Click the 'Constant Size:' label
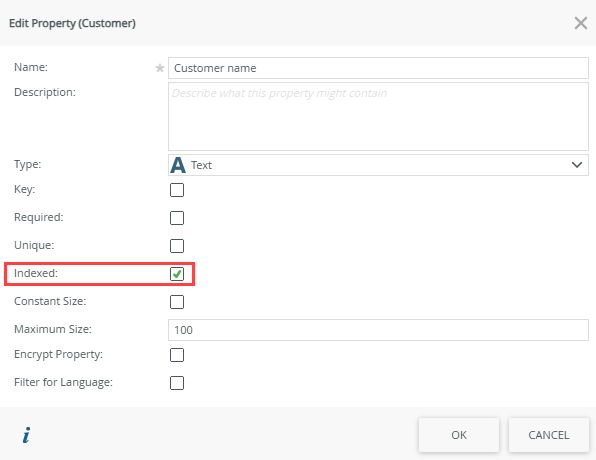The height and width of the screenshot is (460, 596). point(50,301)
